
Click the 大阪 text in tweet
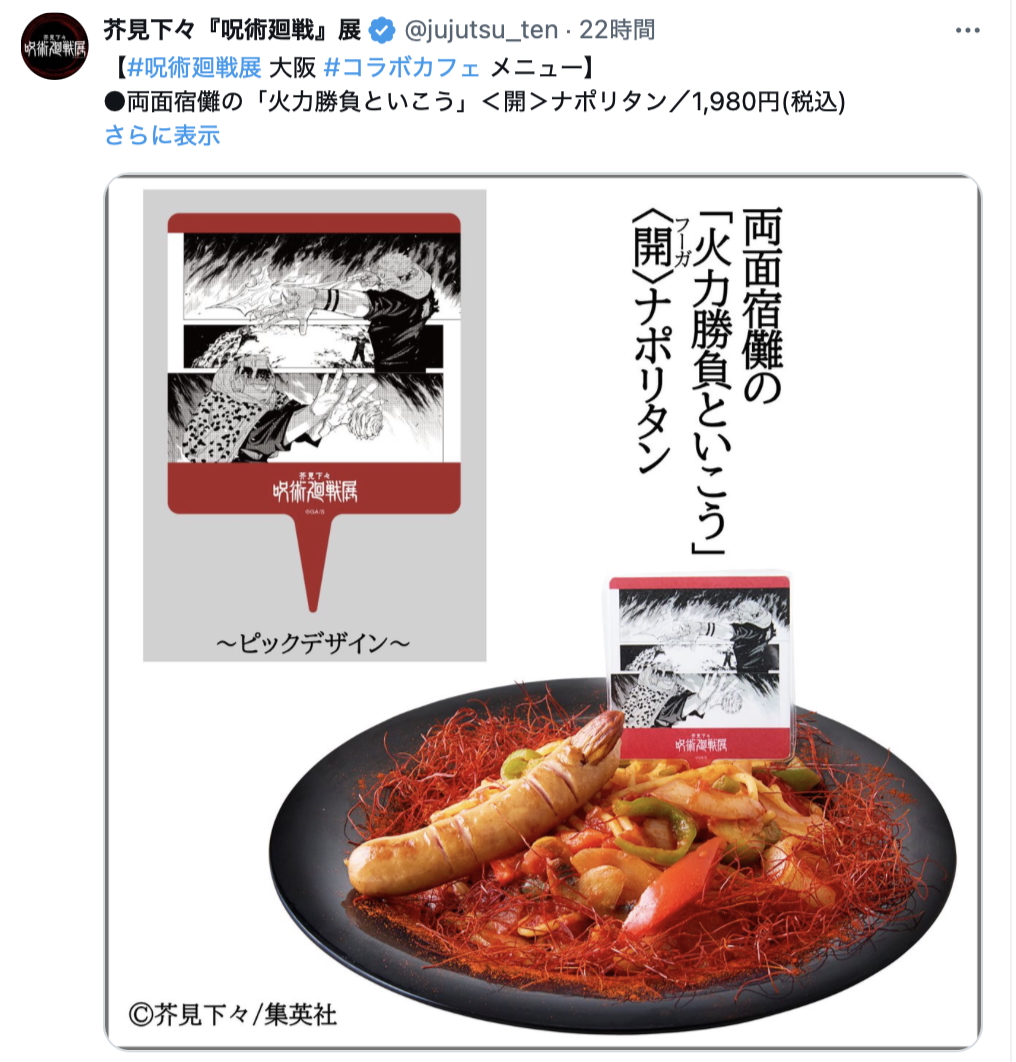coord(293,67)
